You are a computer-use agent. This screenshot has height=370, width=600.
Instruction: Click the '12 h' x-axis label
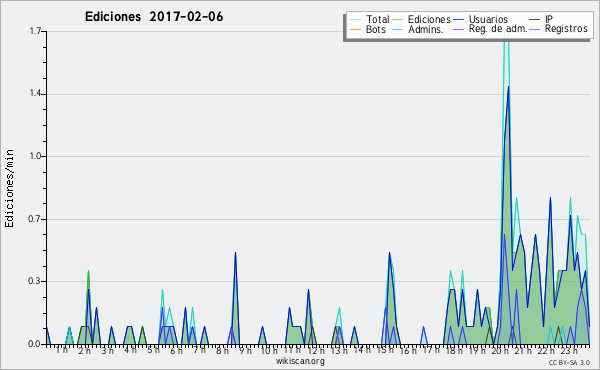pos(316,350)
